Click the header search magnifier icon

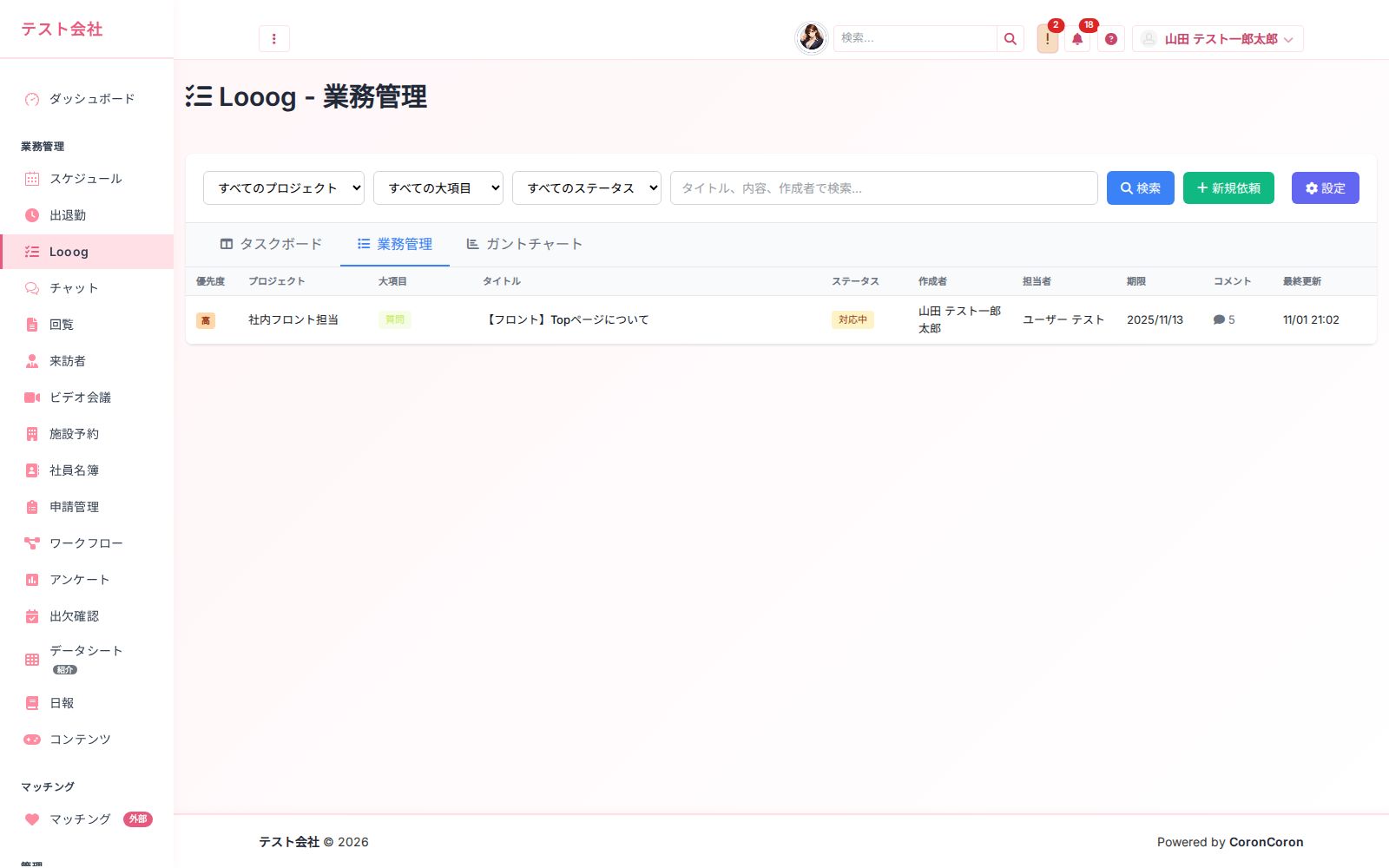point(1010,38)
